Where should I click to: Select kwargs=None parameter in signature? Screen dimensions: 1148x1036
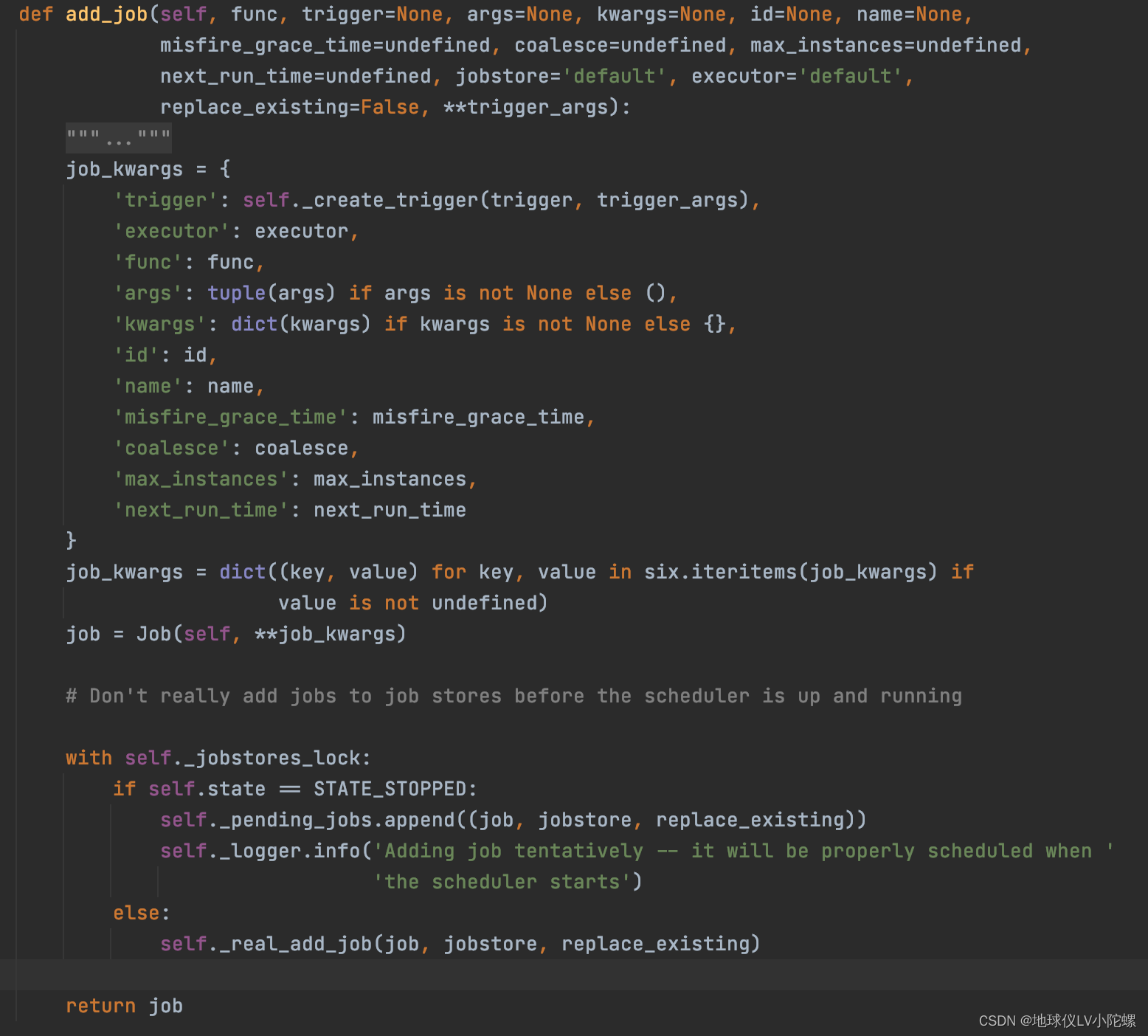click(662, 14)
